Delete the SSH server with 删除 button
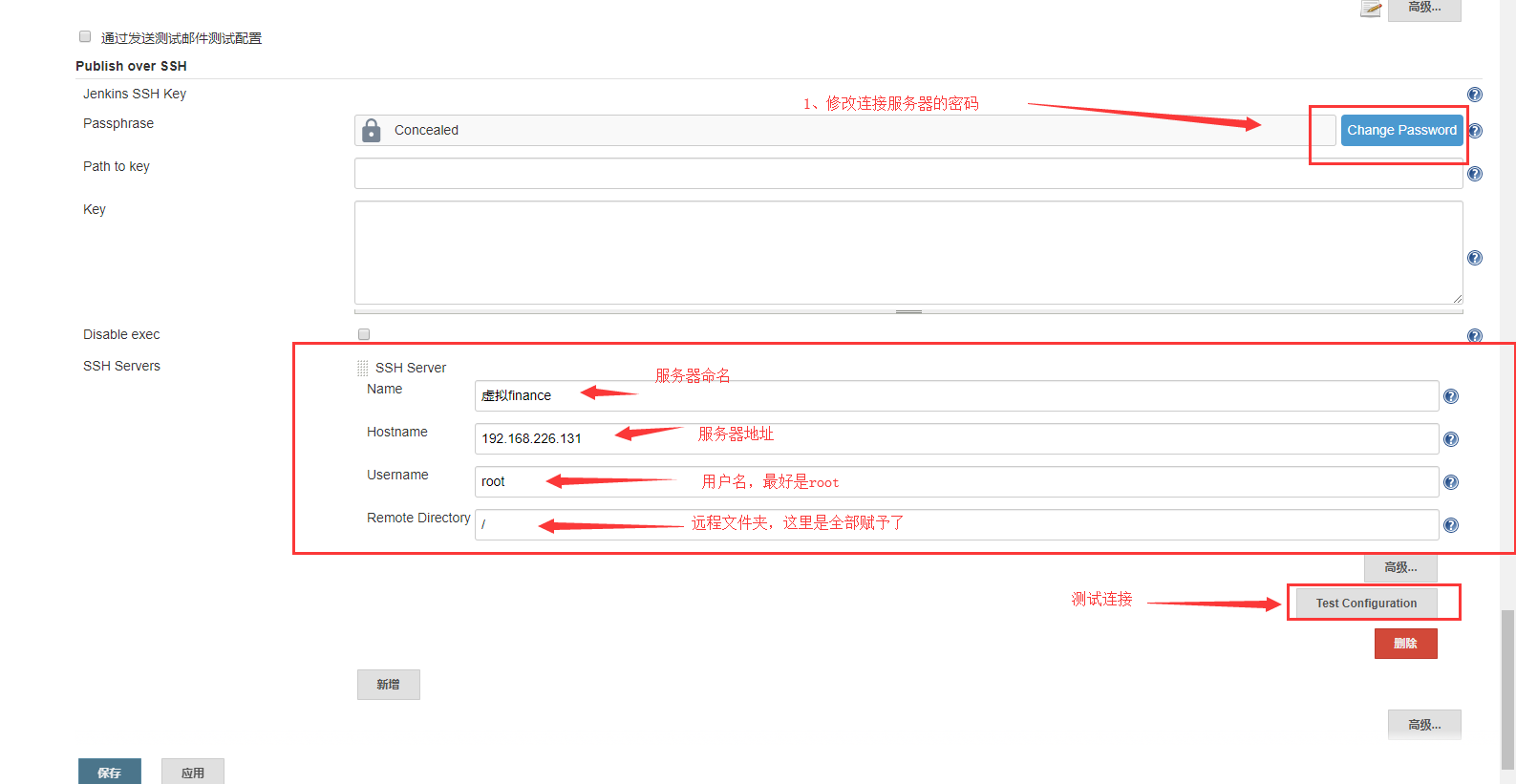Image resolution: width=1516 pixels, height=784 pixels. click(x=1404, y=644)
